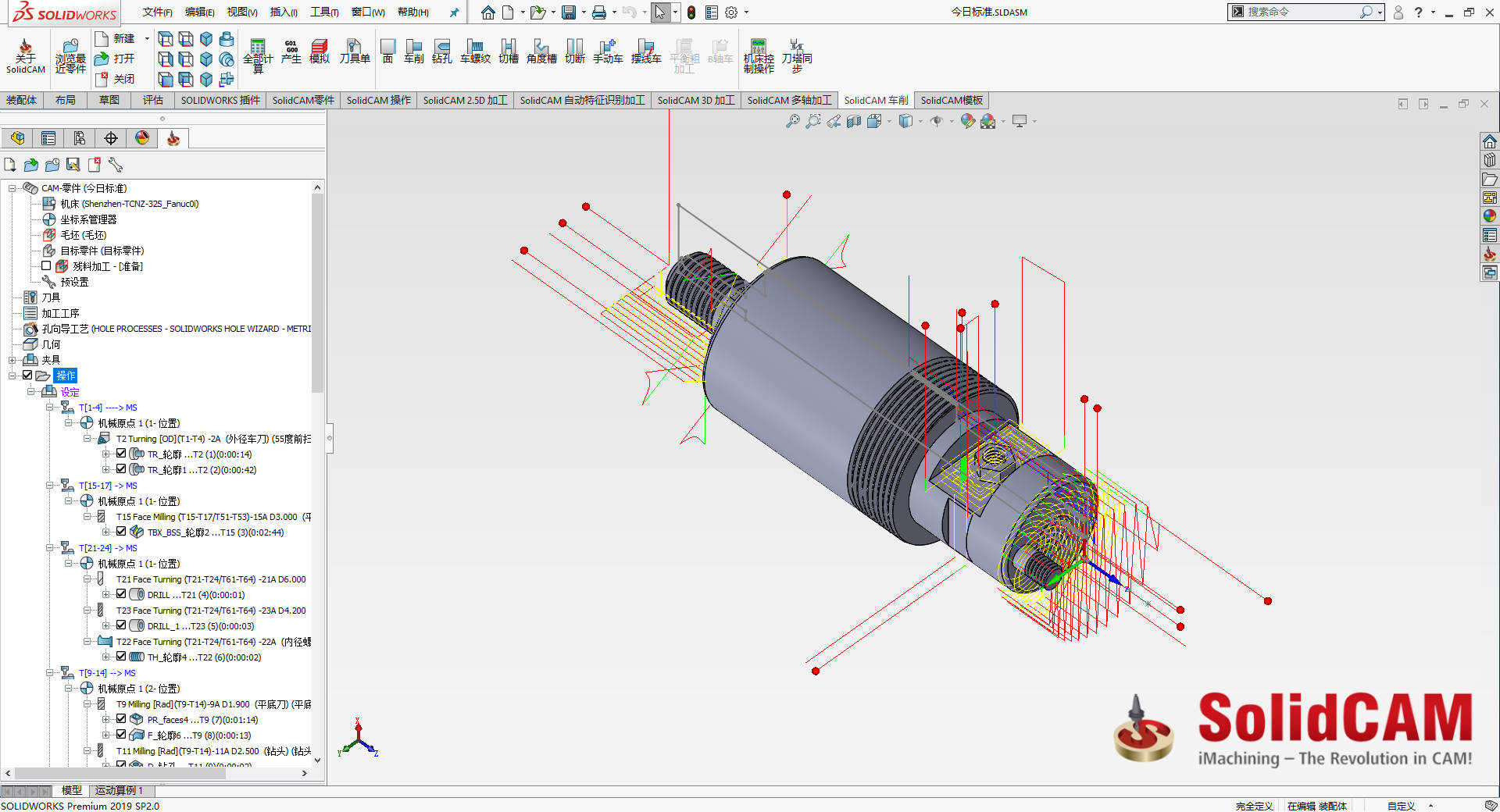Open the About SolidCAM (关于SolidCAM) button

pos(25,56)
